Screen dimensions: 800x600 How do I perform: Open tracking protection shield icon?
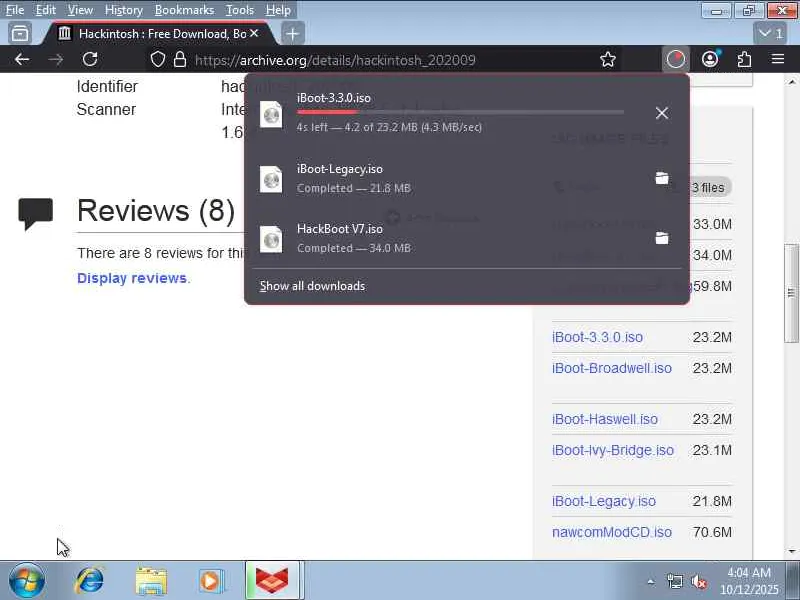(x=158, y=59)
